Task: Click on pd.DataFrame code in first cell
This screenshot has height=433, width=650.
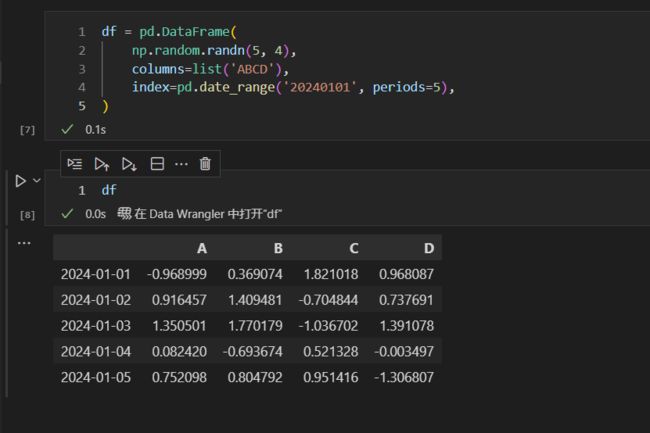Action: [x=184, y=32]
